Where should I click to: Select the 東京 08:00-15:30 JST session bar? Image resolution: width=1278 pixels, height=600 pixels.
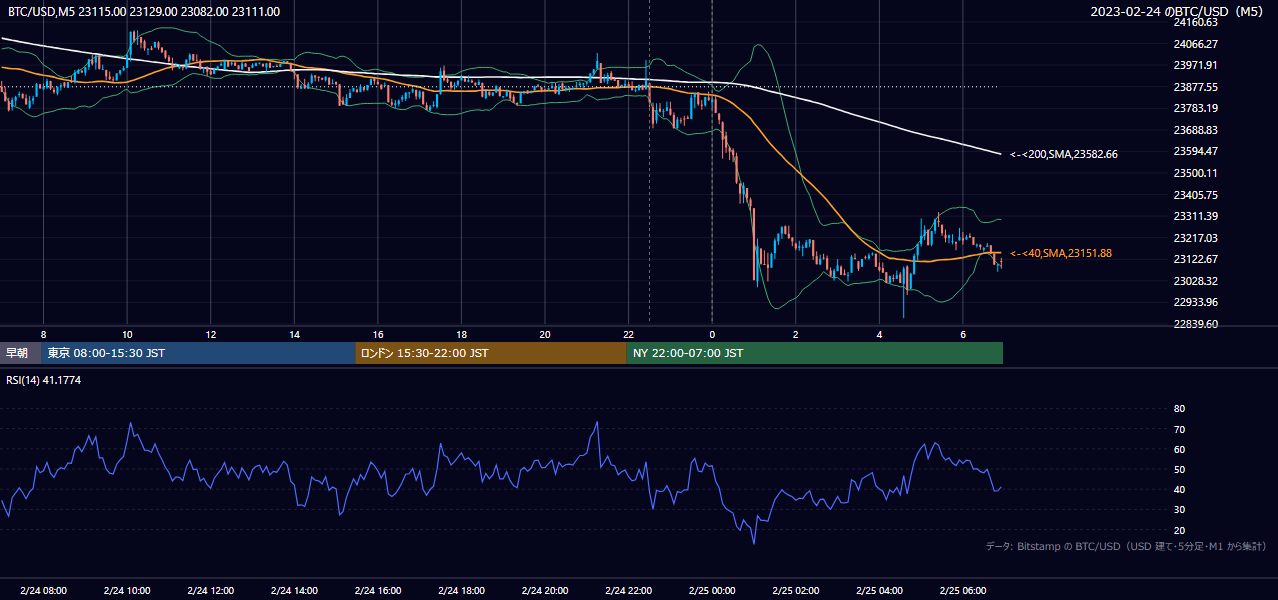click(x=197, y=353)
